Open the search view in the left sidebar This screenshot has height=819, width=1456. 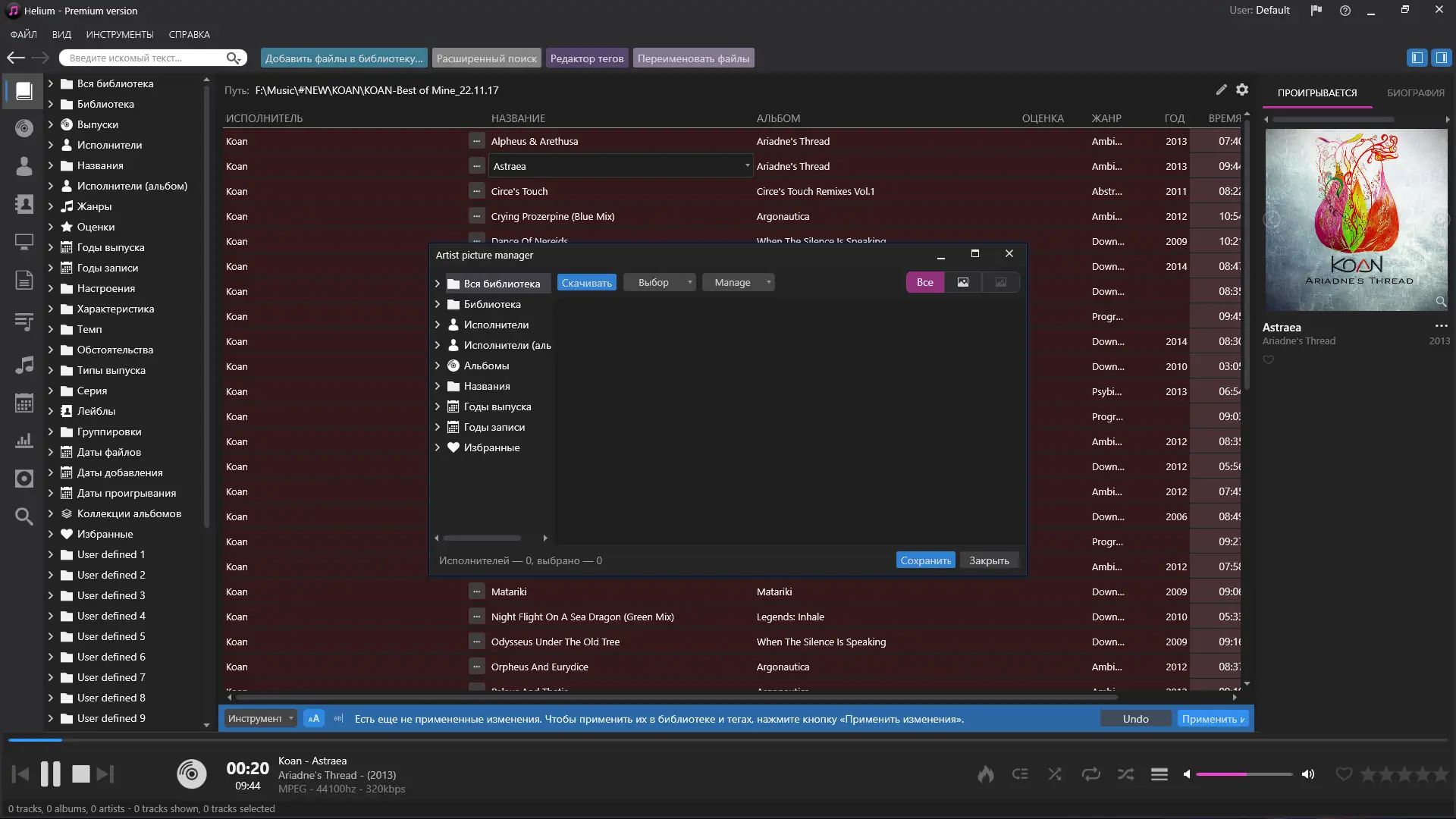pos(24,516)
